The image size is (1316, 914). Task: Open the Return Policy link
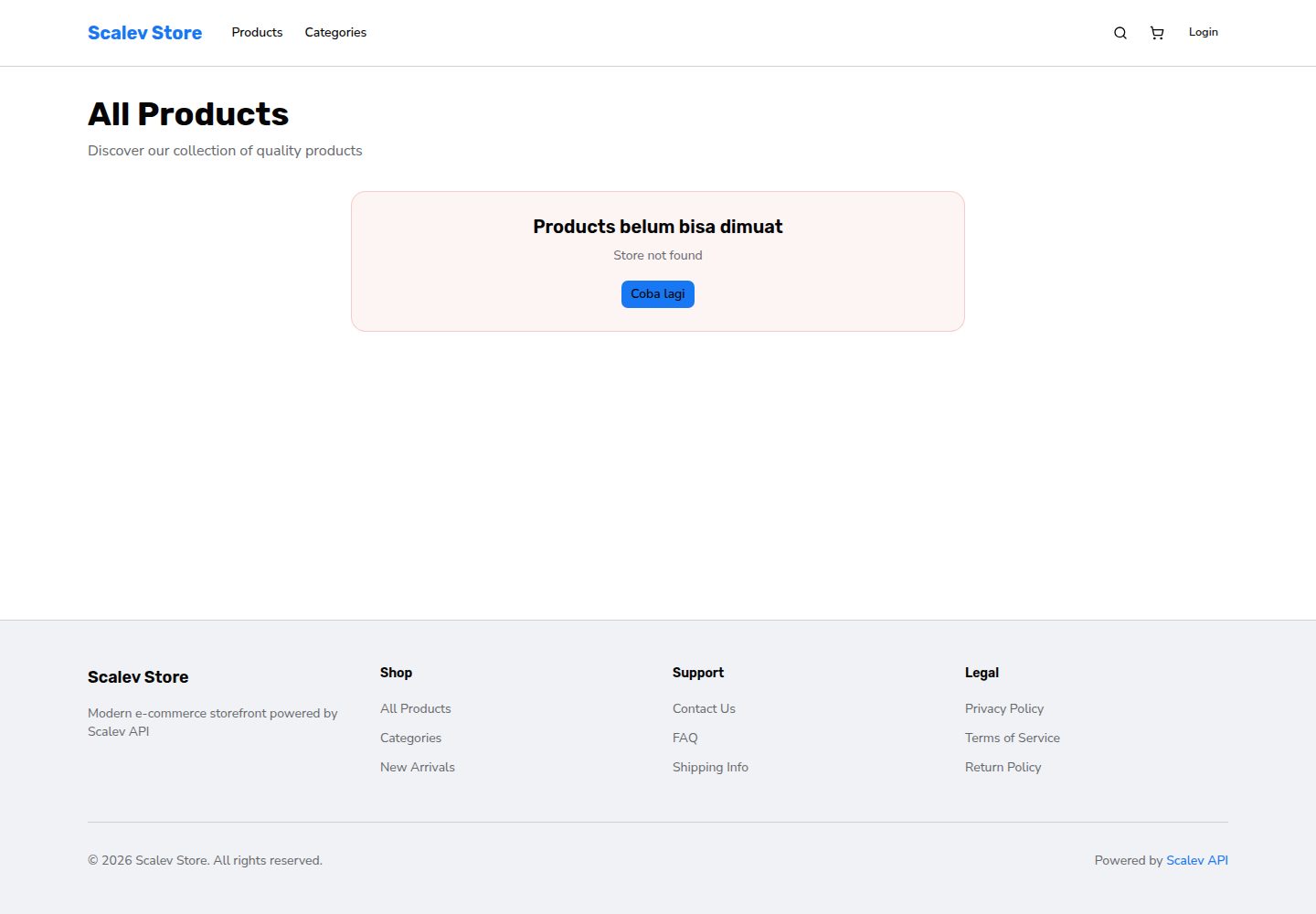click(1003, 767)
